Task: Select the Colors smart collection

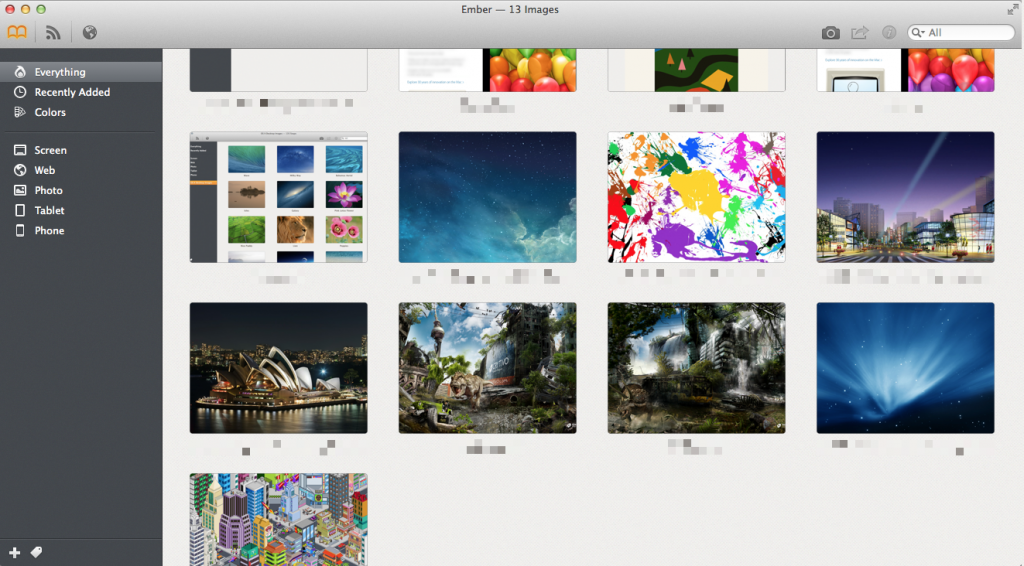Action: click(x=50, y=112)
